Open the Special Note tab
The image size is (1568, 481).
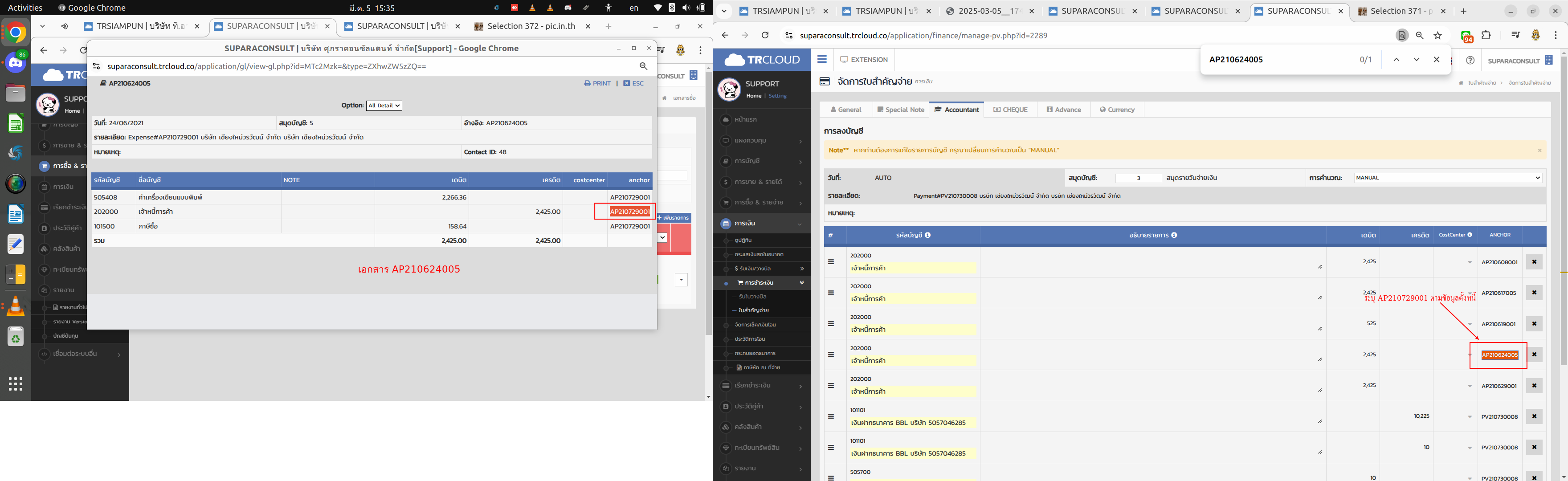[900, 110]
